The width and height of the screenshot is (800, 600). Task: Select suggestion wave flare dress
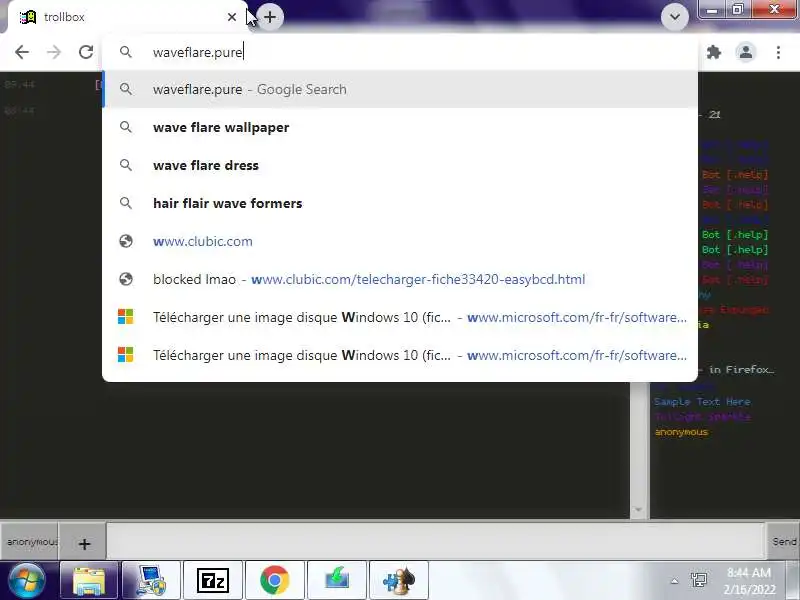(400, 165)
